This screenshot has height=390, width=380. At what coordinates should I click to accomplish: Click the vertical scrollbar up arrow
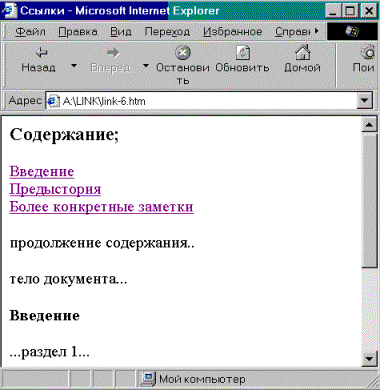[369, 125]
